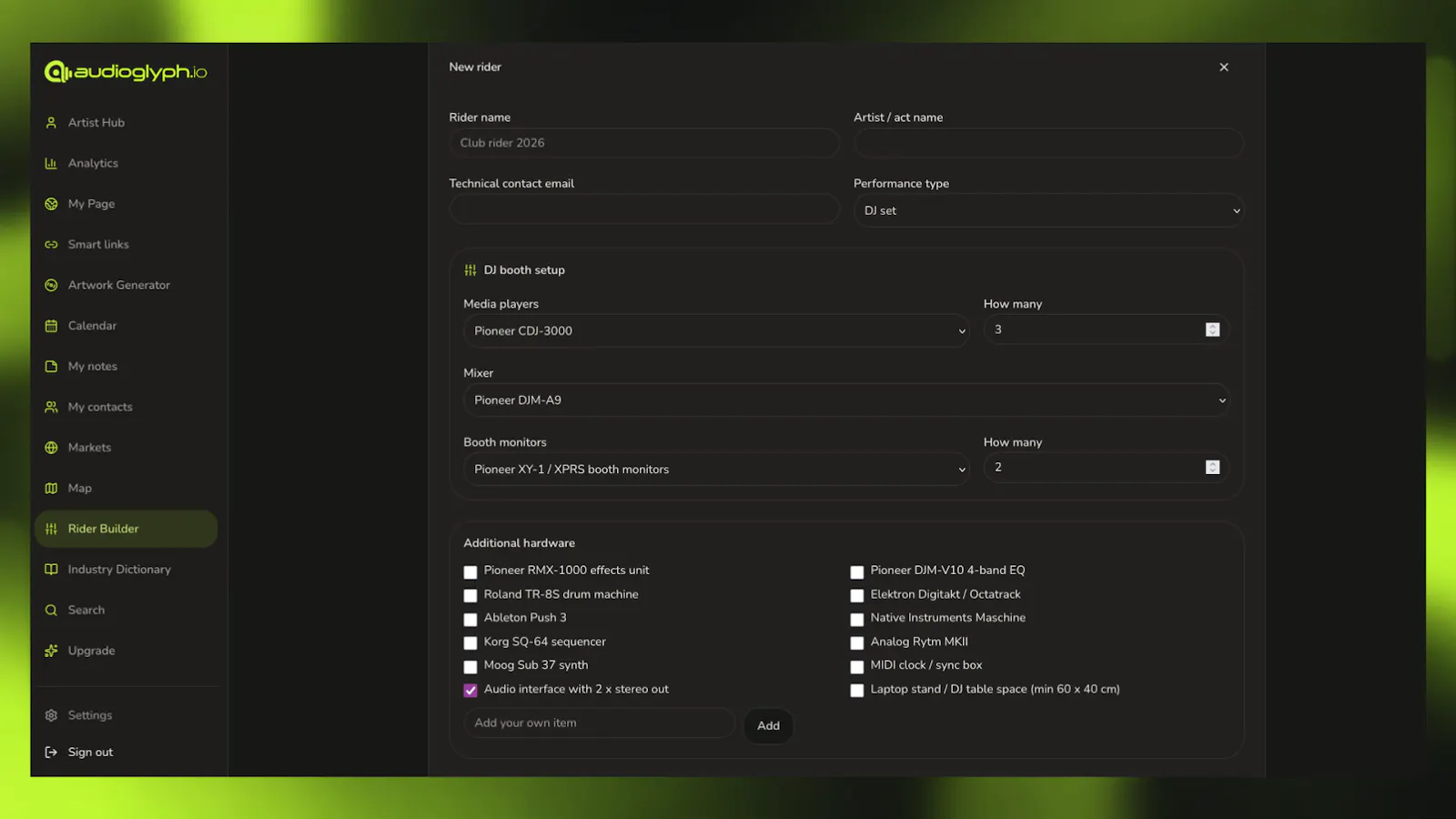Viewport: 1456px width, 819px height.
Task: Click the Add button for custom item
Action: click(x=768, y=725)
